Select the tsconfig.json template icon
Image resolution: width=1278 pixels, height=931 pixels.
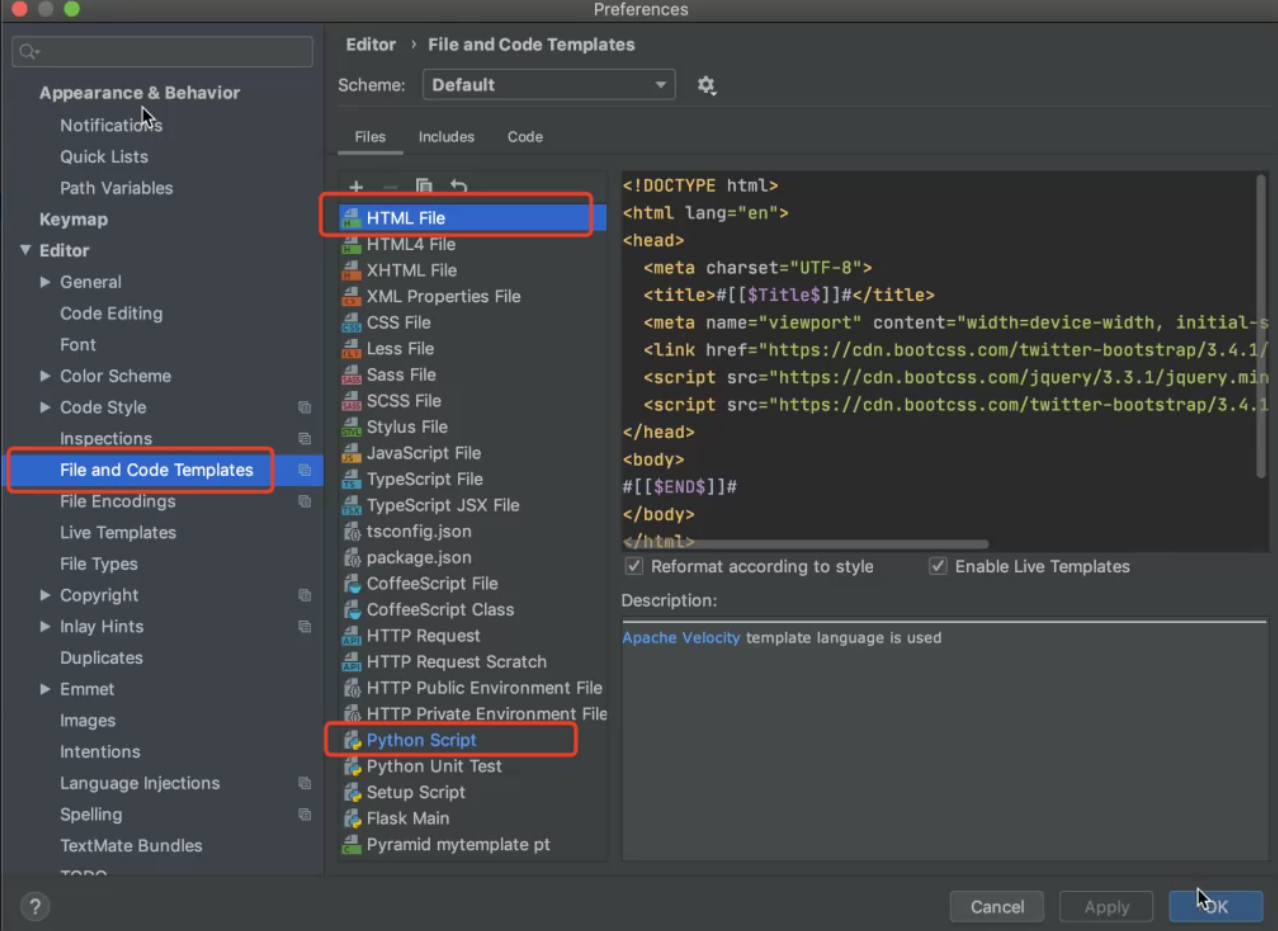click(351, 531)
